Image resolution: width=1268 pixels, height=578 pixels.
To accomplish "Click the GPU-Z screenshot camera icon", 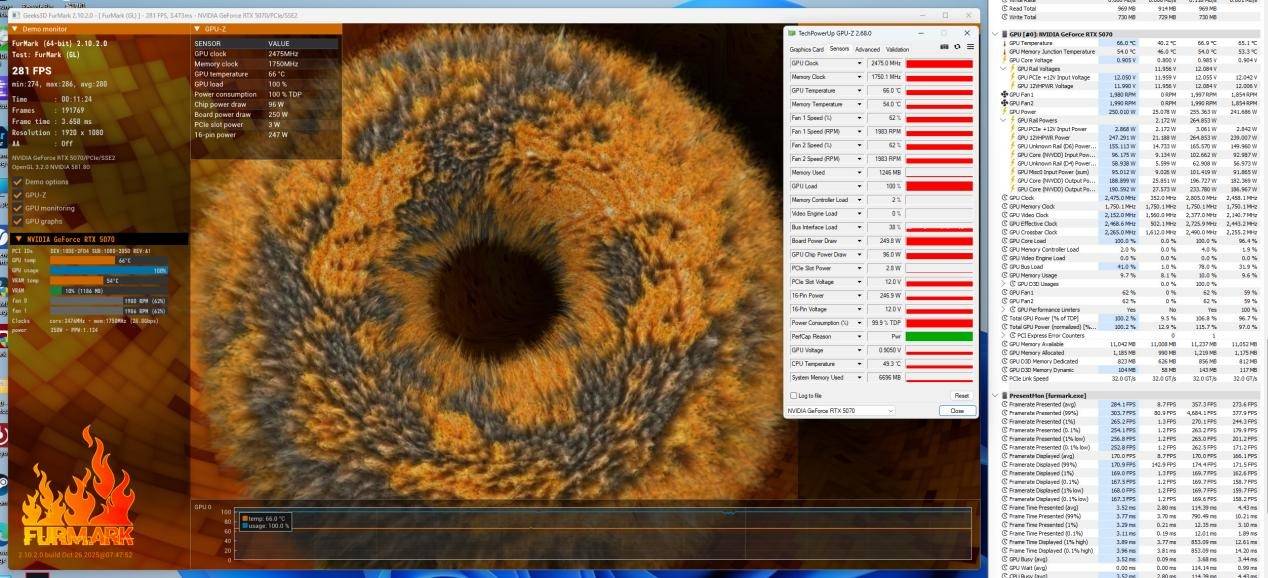I will (x=945, y=47).
